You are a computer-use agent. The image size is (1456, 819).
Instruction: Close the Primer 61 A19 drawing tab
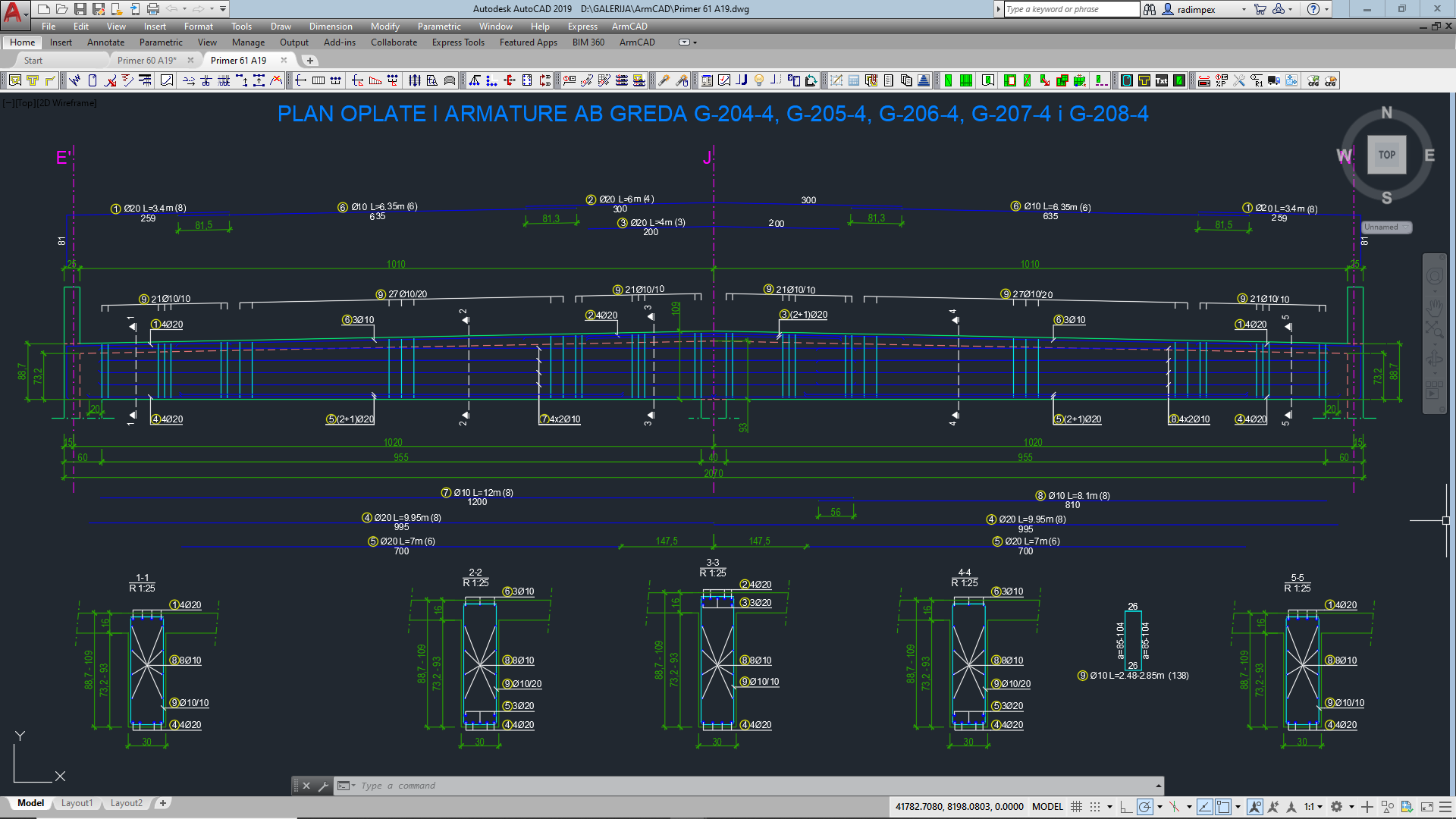click(284, 61)
